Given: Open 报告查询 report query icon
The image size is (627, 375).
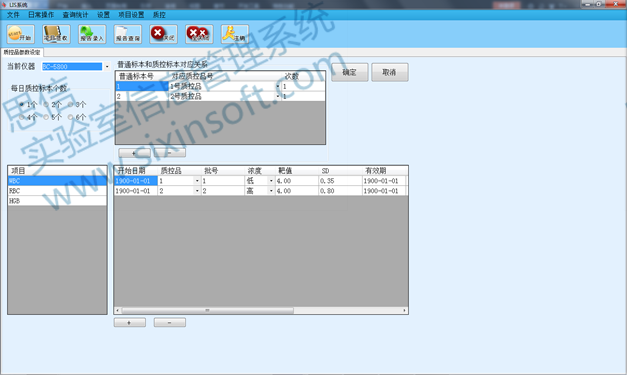Looking at the screenshot, I should coord(128,34).
